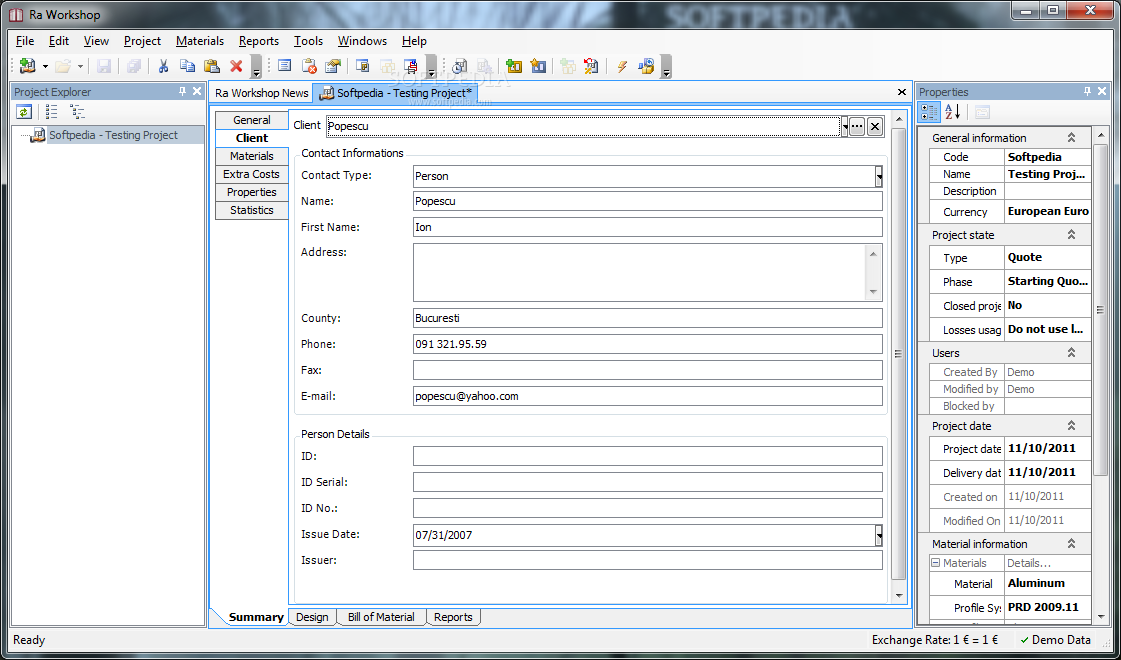Viewport: 1121px width, 660px height.
Task: Open the Project menu
Action: coord(142,41)
